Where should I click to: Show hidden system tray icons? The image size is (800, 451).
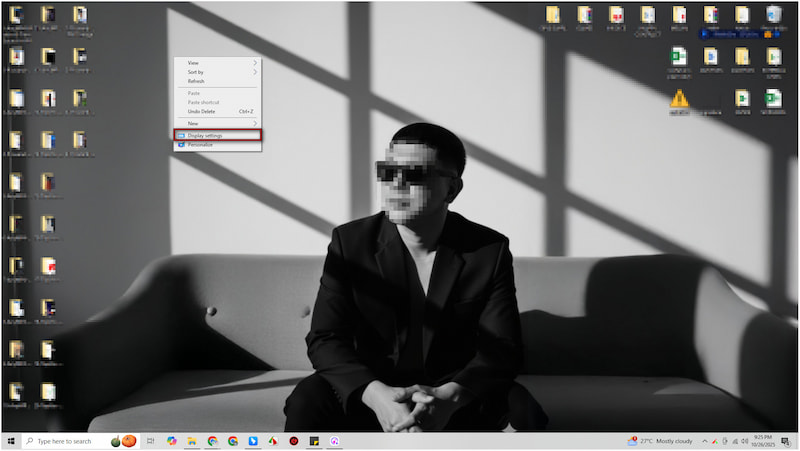tap(704, 441)
